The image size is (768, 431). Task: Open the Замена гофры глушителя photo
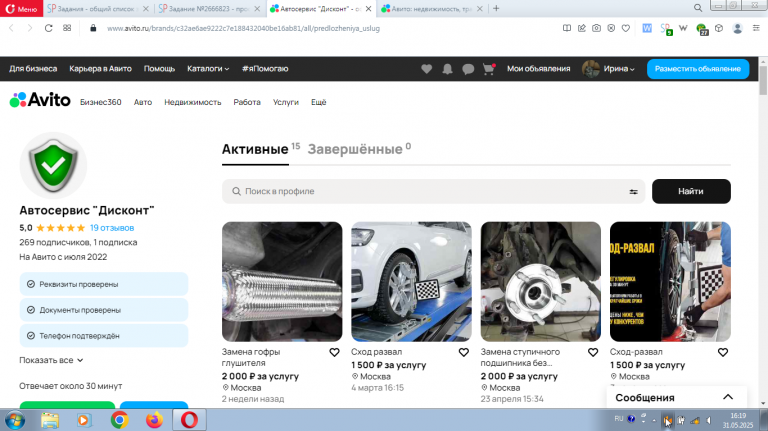[x=282, y=282]
